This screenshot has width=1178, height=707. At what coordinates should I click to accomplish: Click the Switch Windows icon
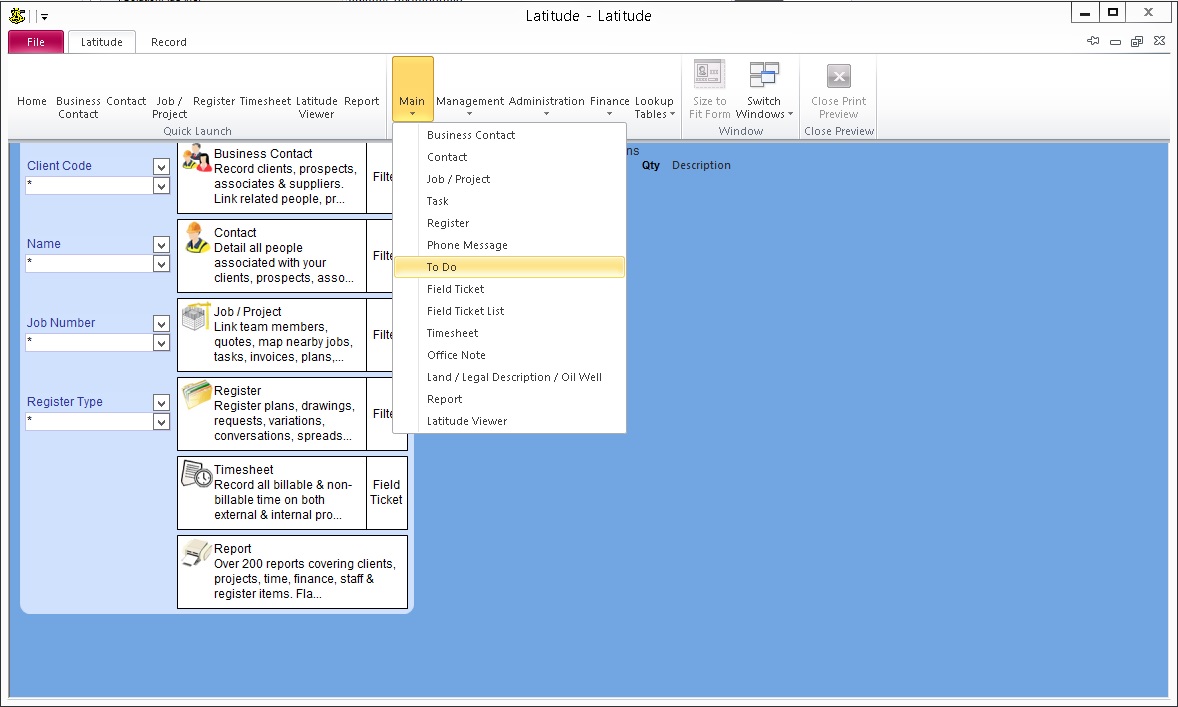764,76
